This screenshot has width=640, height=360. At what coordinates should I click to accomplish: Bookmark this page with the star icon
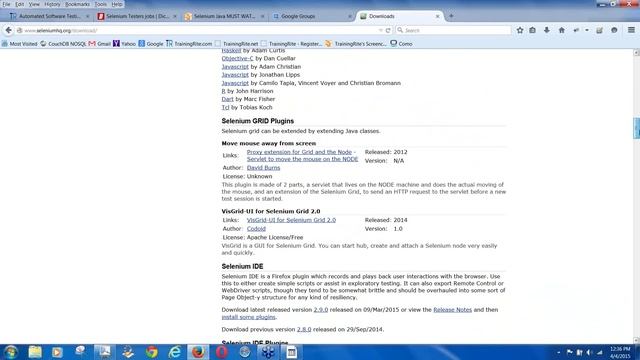pos(520,30)
